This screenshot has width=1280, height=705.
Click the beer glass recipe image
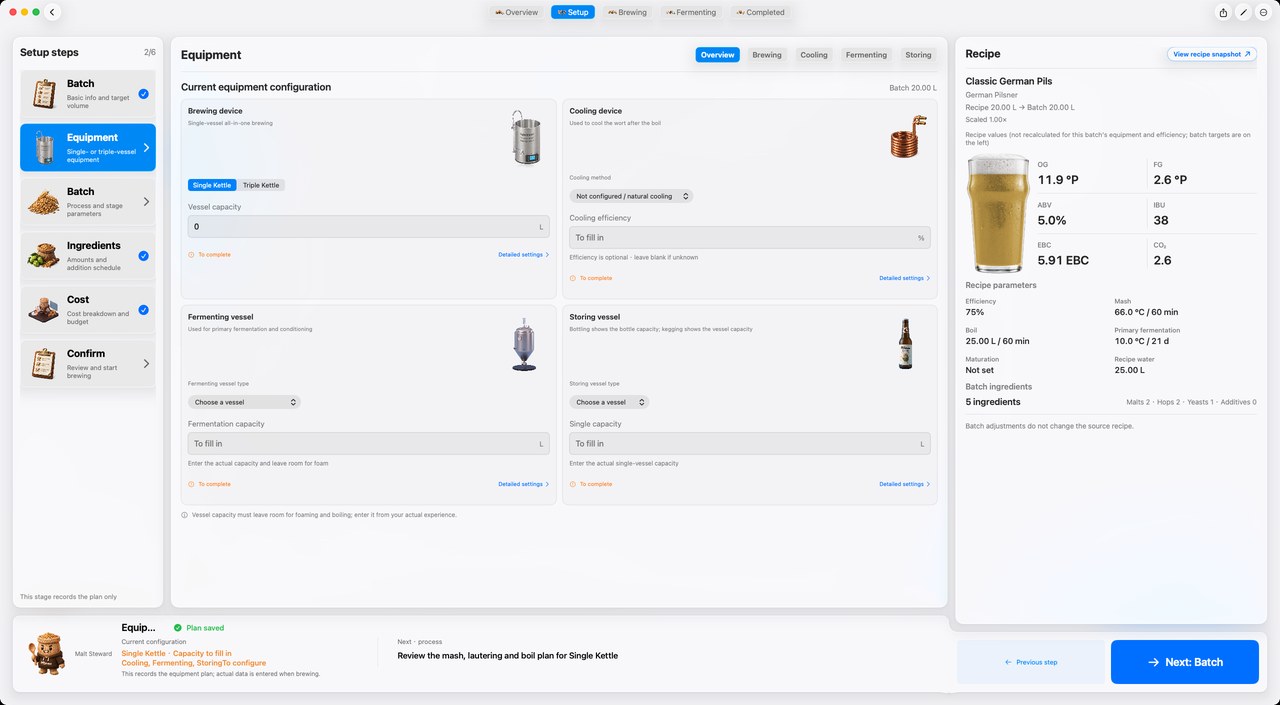(x=997, y=212)
